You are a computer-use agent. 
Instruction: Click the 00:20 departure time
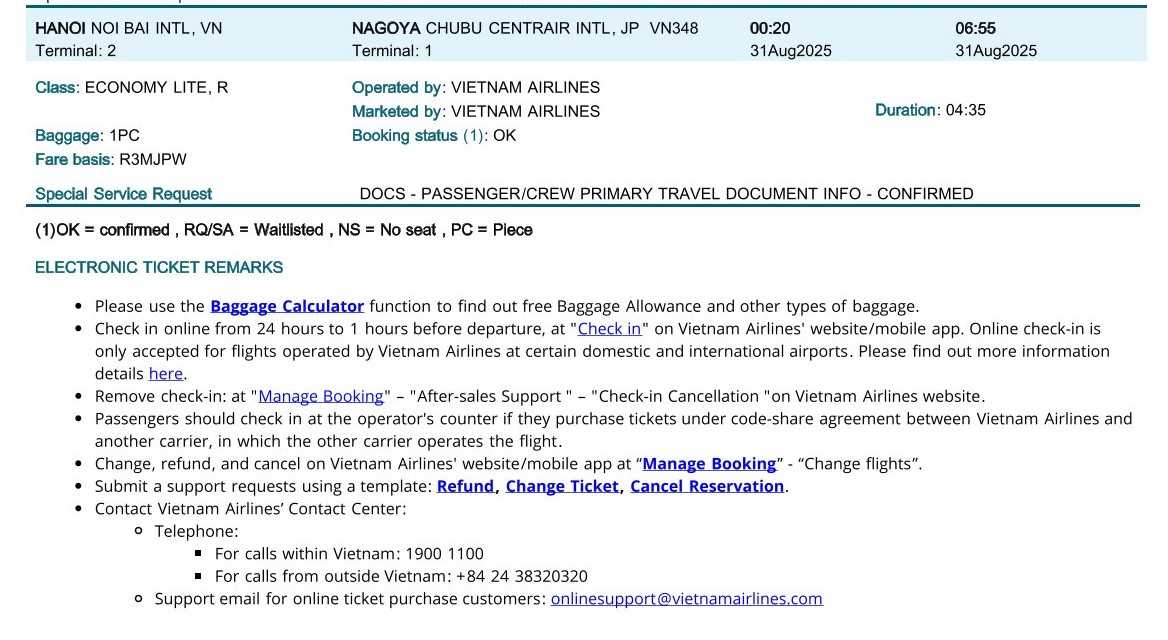[x=769, y=28]
